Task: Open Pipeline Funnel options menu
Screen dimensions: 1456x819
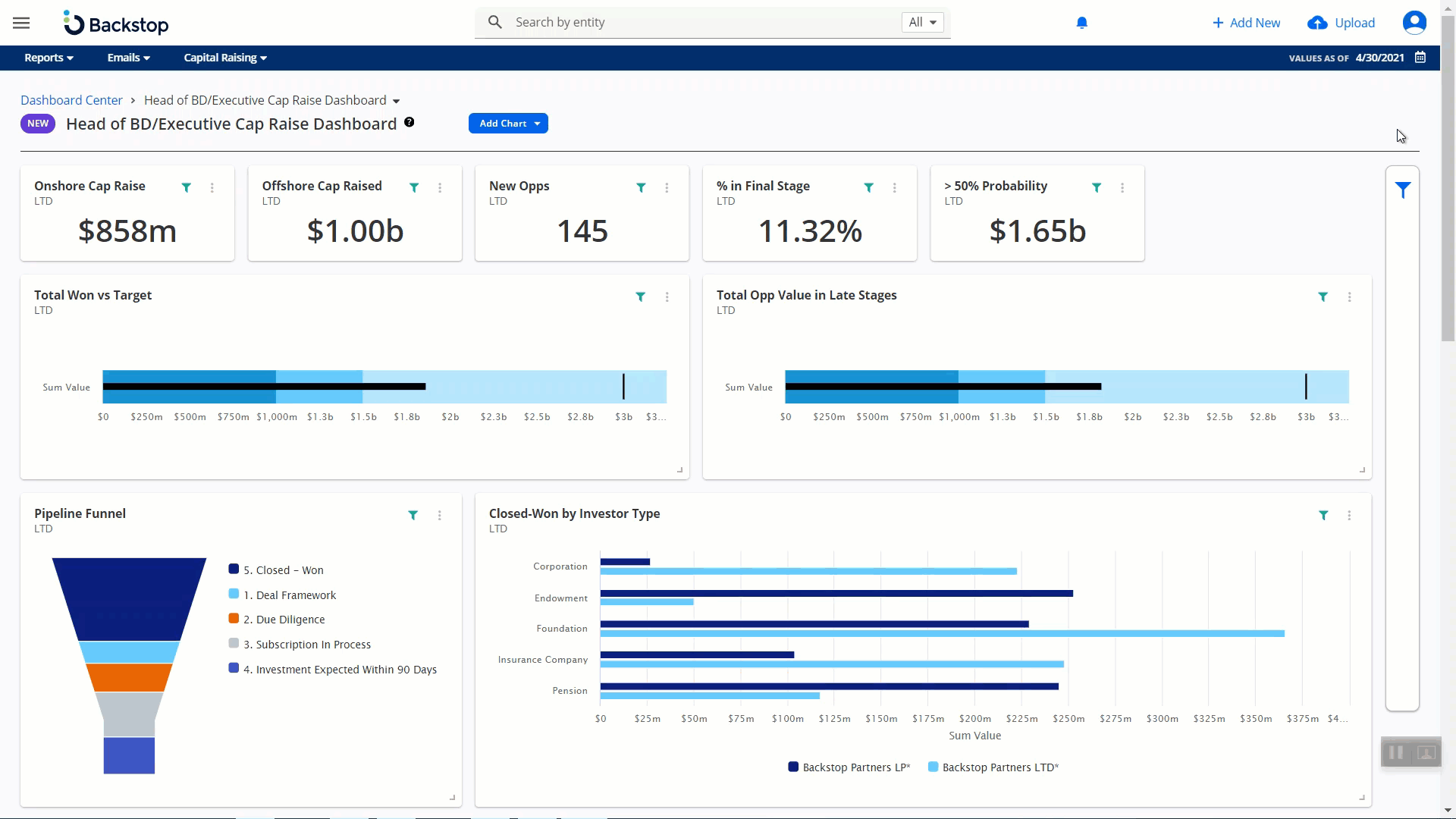Action: click(440, 515)
